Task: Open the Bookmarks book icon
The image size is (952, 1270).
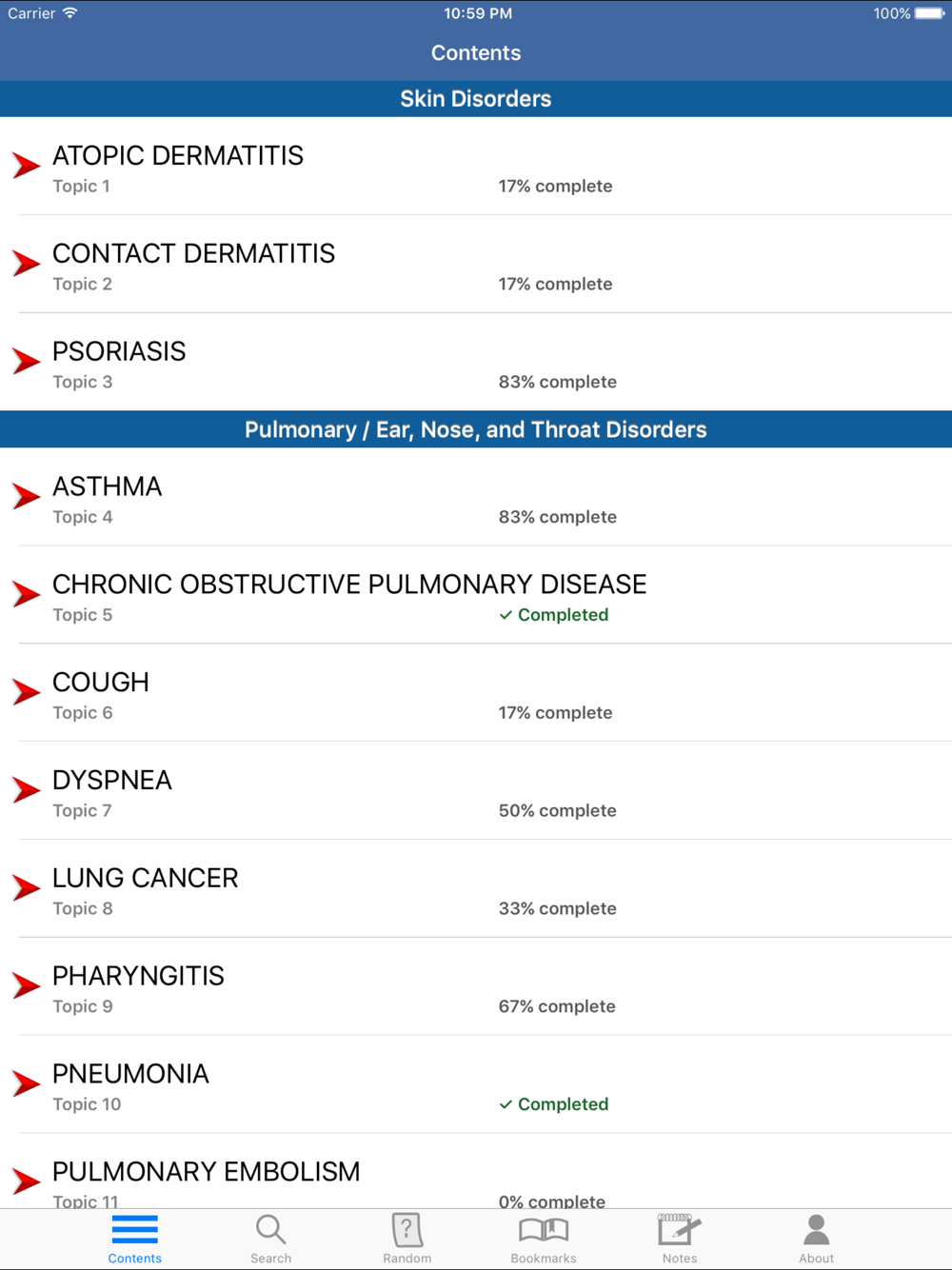Action: tap(544, 1230)
